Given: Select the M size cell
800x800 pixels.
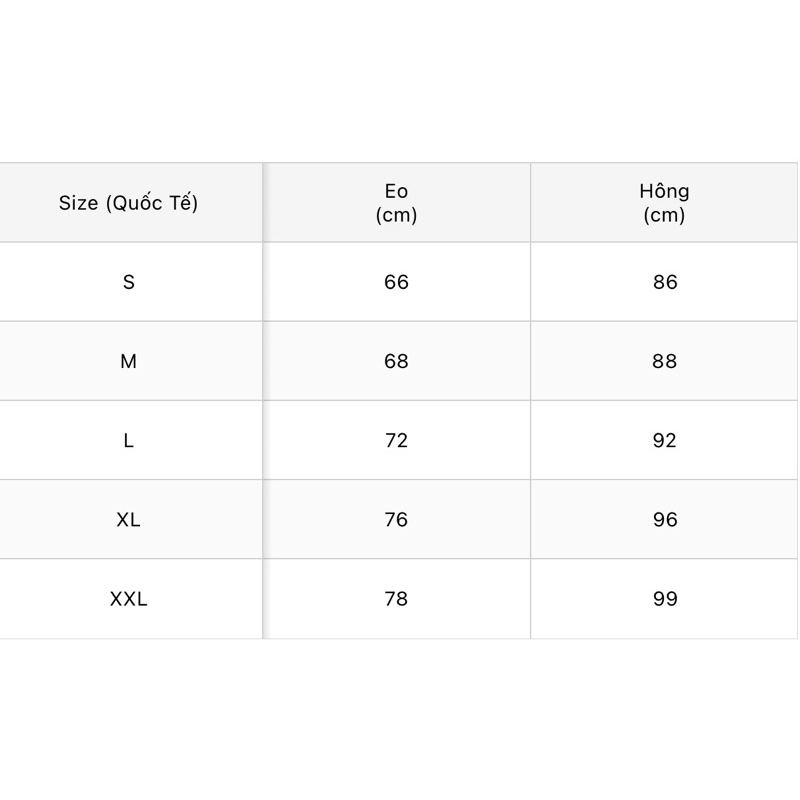Looking at the screenshot, I should click(129, 361).
